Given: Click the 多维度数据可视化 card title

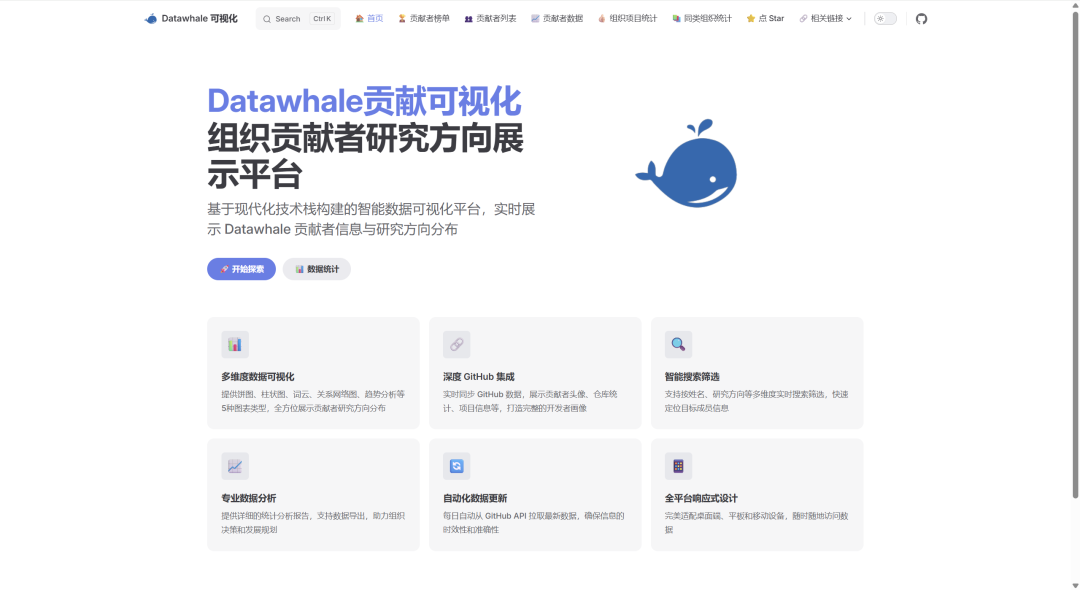Looking at the screenshot, I should click(x=258, y=377).
